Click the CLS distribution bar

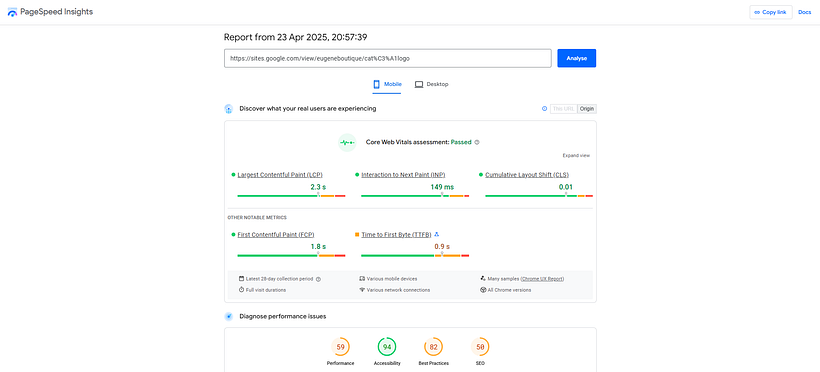click(x=539, y=196)
